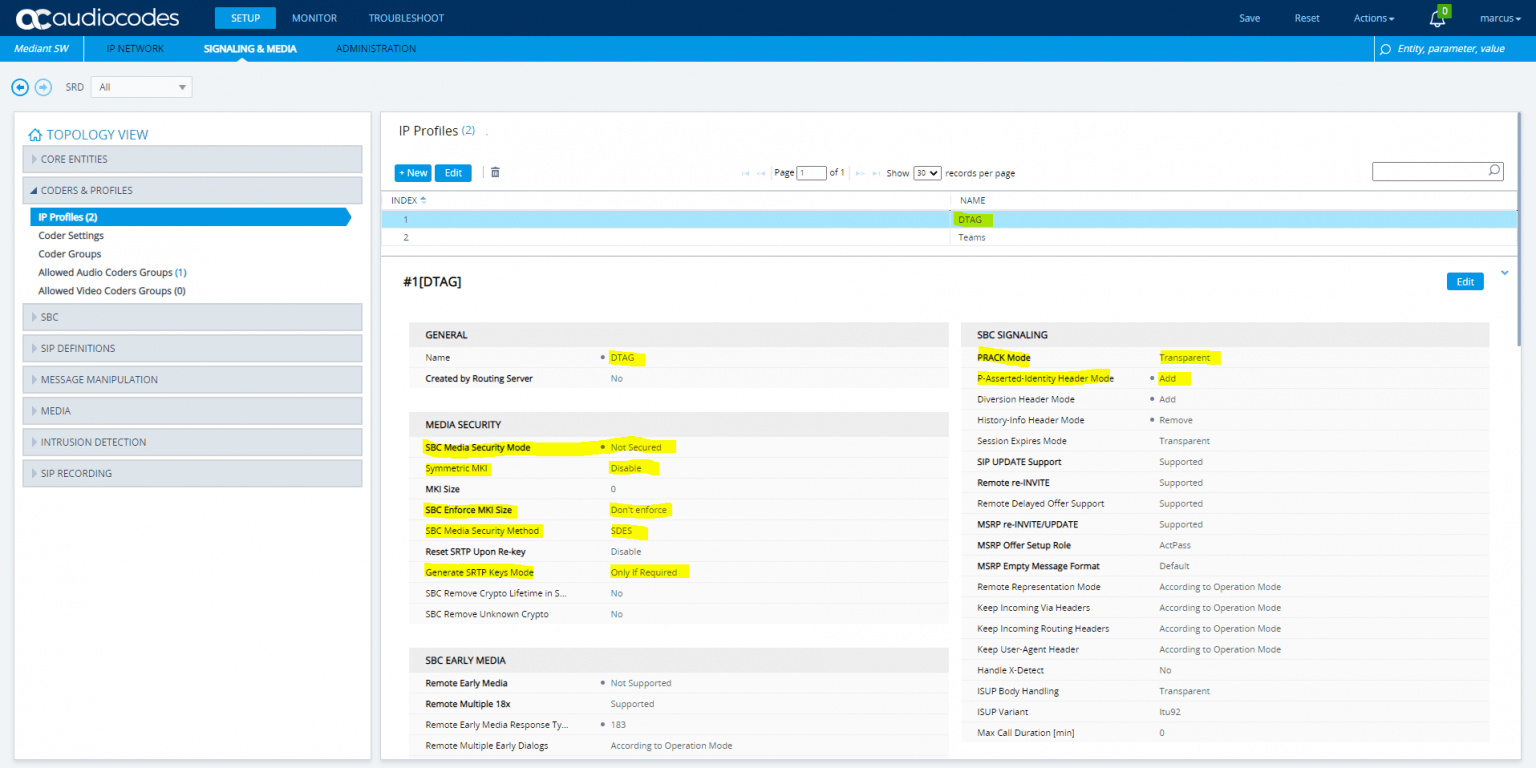Viewport: 1536px width, 768px height.
Task: Delete the selected IP profile using trash icon
Action: 495,172
